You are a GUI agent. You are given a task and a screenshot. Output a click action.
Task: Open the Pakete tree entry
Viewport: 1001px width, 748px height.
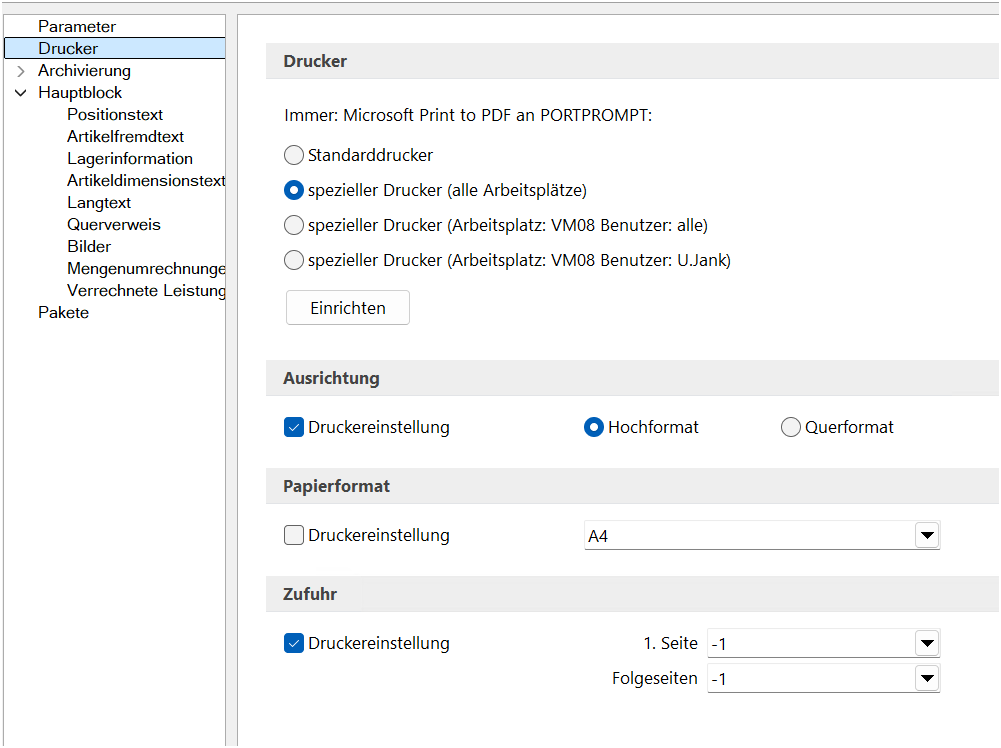click(x=63, y=313)
